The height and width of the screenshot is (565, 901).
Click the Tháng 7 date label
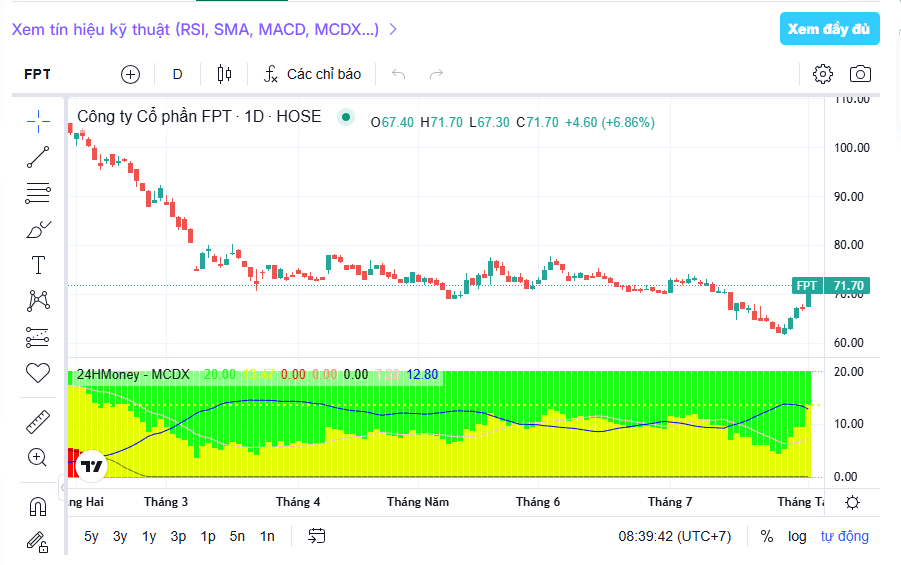(x=669, y=502)
